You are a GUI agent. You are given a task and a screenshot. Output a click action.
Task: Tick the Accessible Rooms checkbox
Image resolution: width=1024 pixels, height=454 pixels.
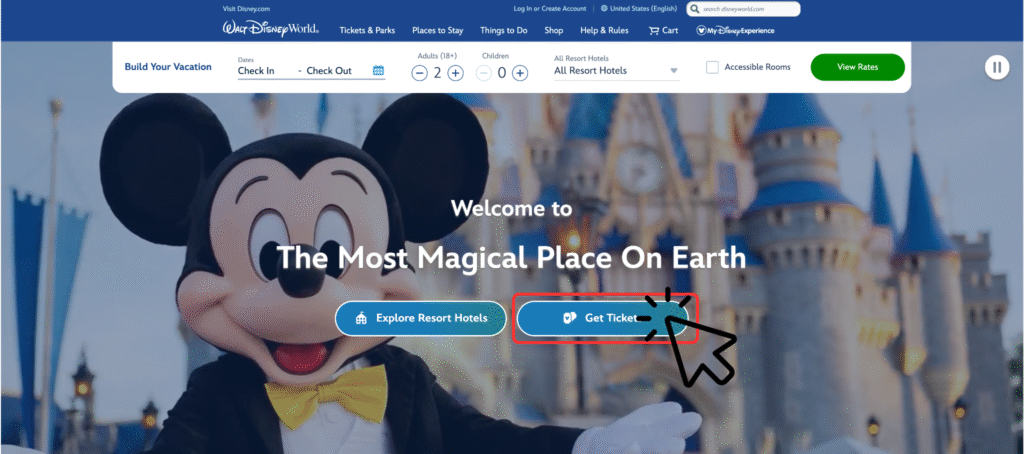712,67
